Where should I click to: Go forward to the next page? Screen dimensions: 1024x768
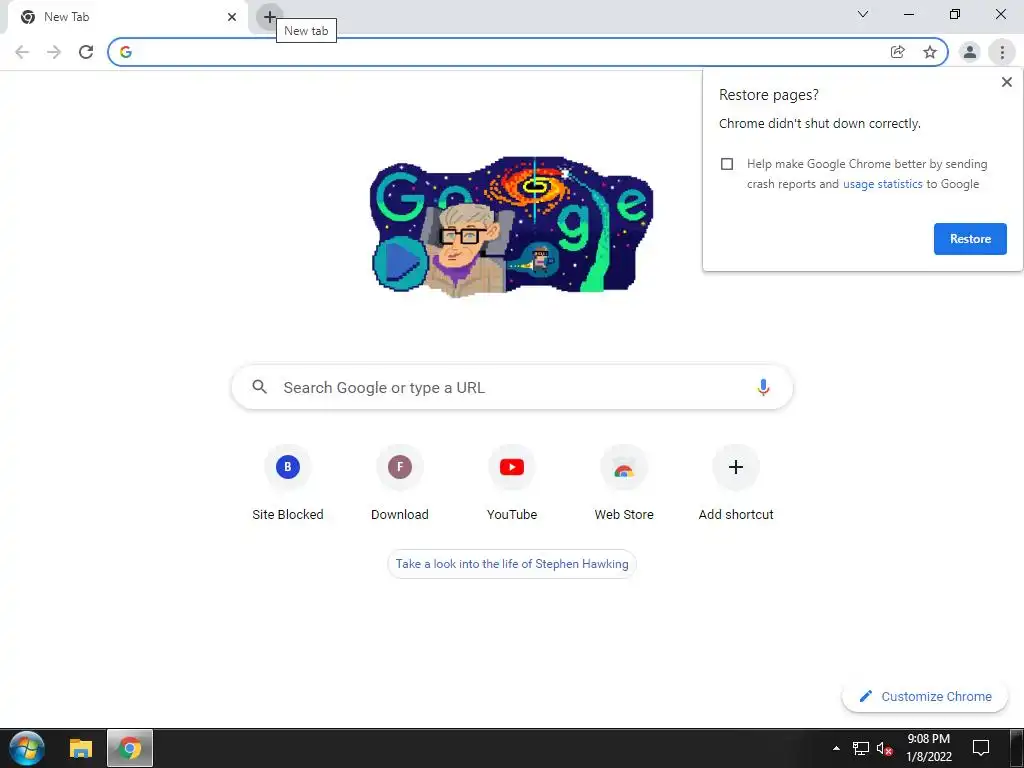tap(54, 52)
